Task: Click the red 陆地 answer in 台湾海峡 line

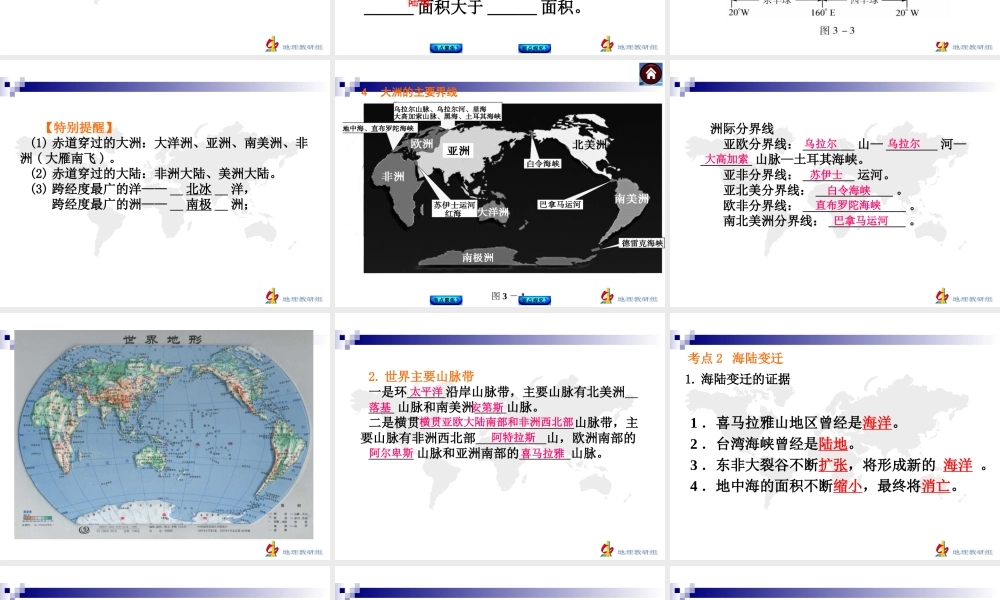Action: (833, 444)
